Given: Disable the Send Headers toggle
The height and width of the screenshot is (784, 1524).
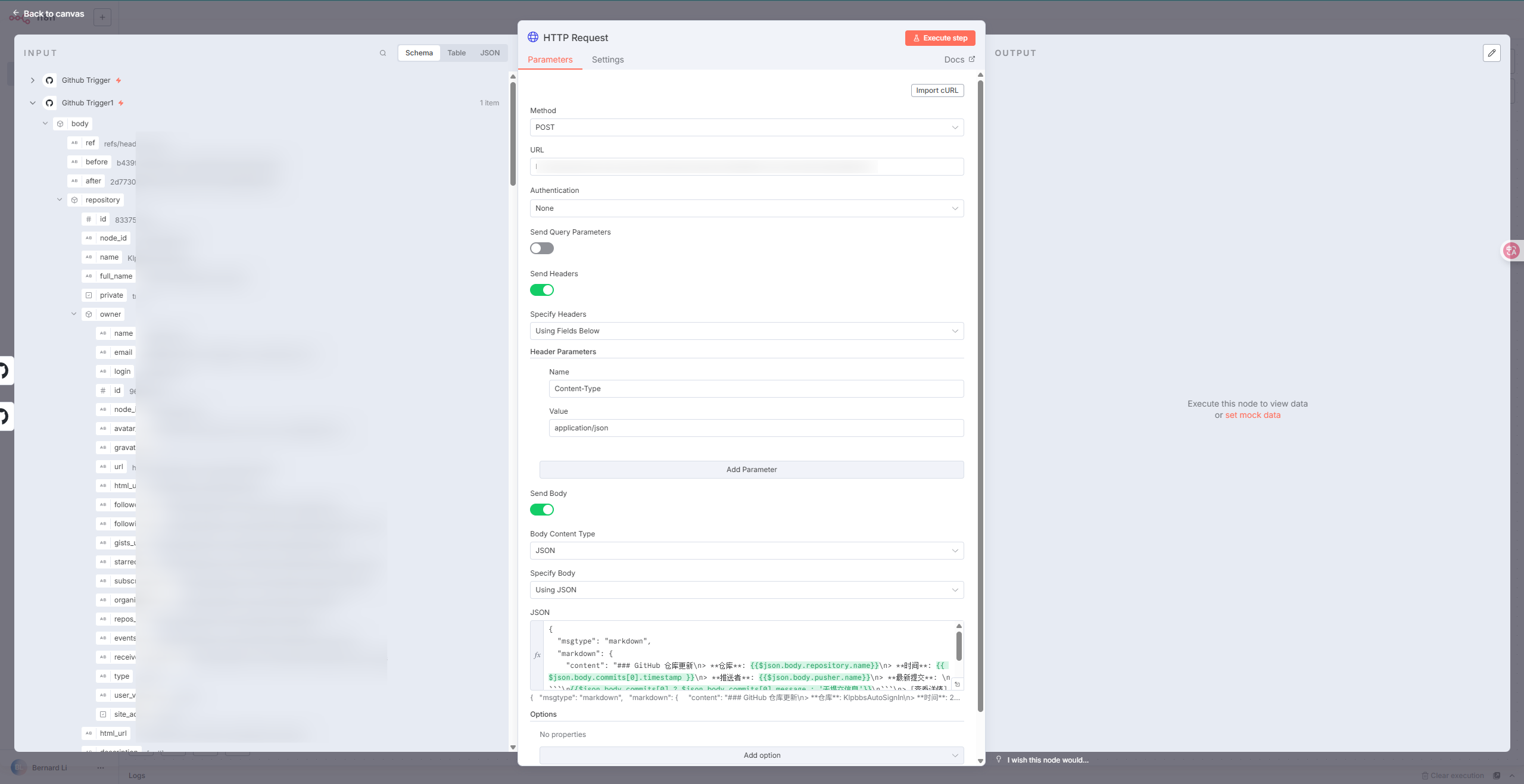Looking at the screenshot, I should click(x=542, y=290).
